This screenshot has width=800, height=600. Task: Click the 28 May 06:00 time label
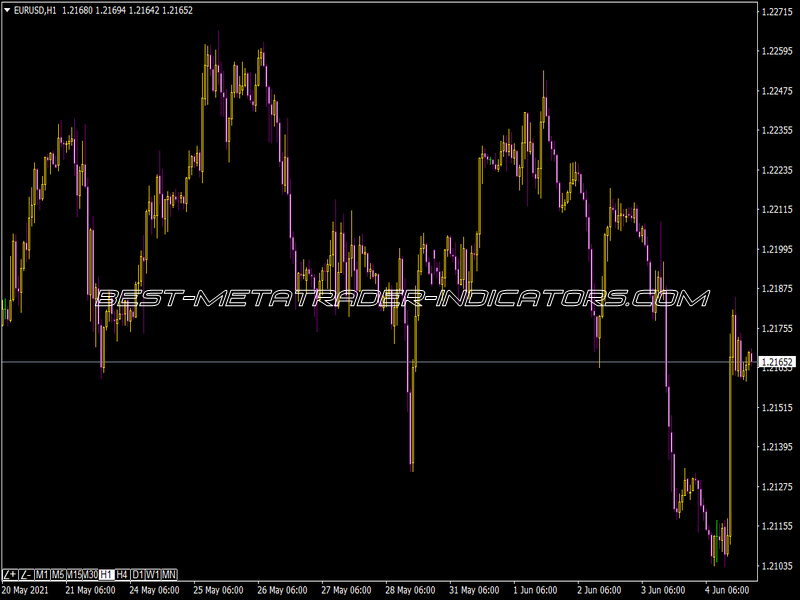tap(410, 590)
